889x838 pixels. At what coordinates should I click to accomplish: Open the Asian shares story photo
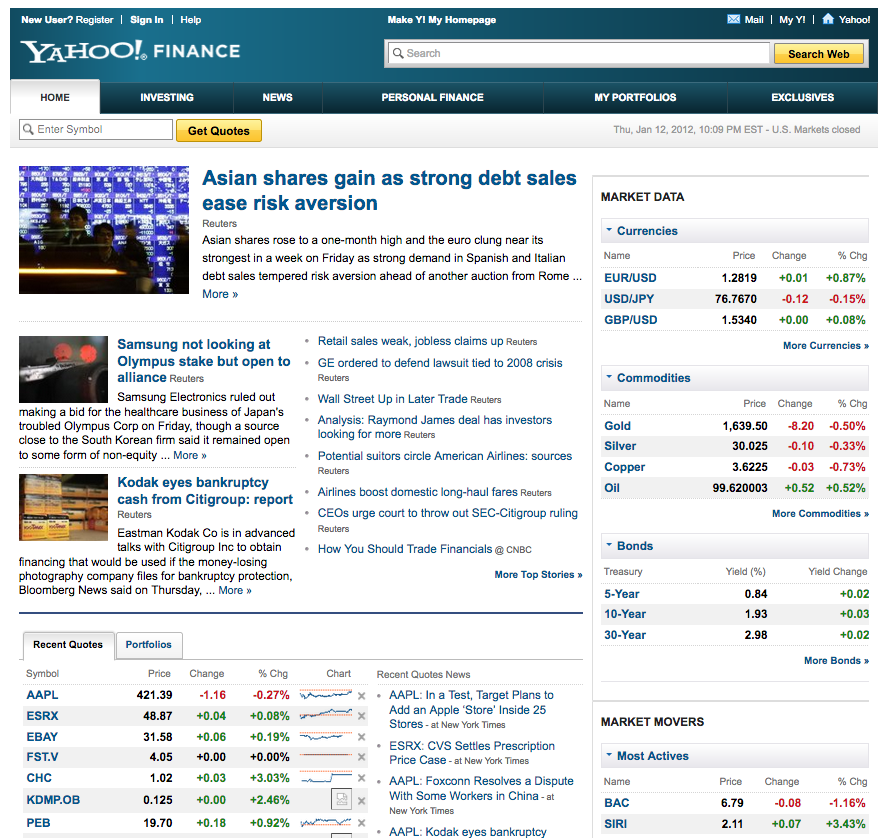[104, 230]
